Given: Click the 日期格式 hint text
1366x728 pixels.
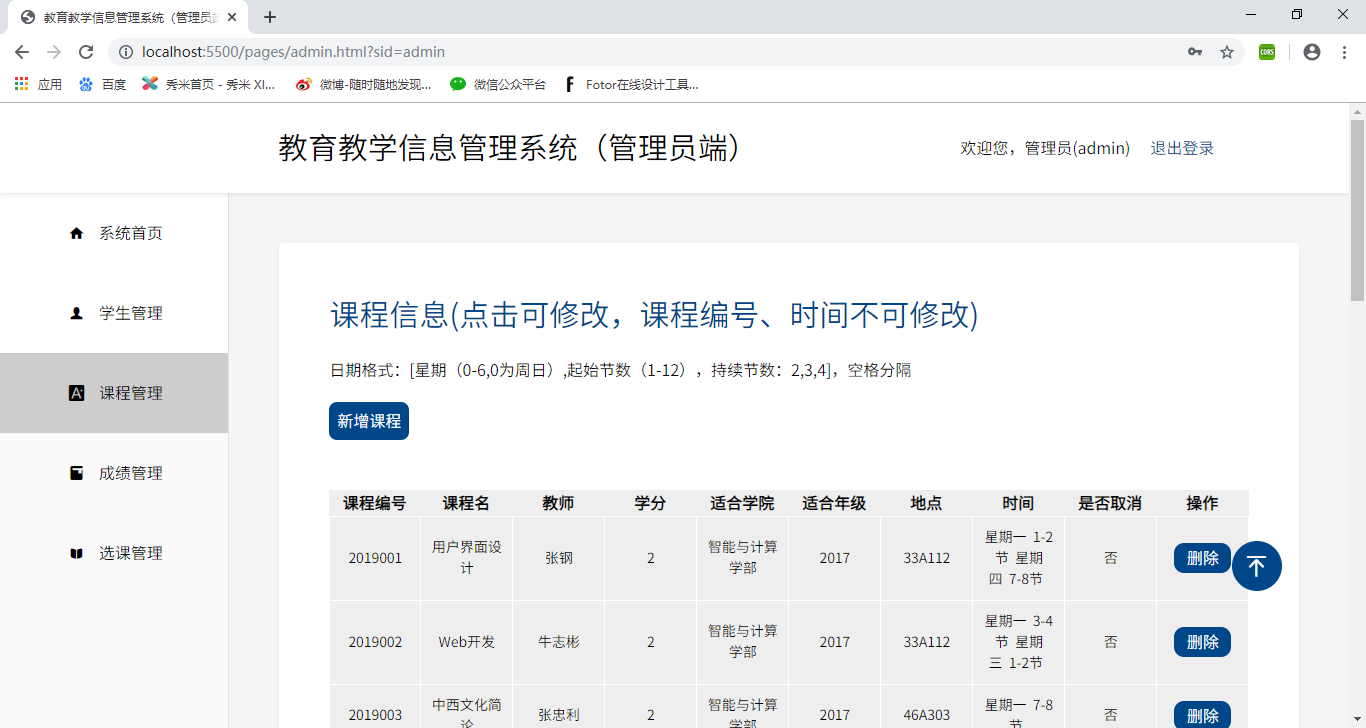Looking at the screenshot, I should click(620, 370).
